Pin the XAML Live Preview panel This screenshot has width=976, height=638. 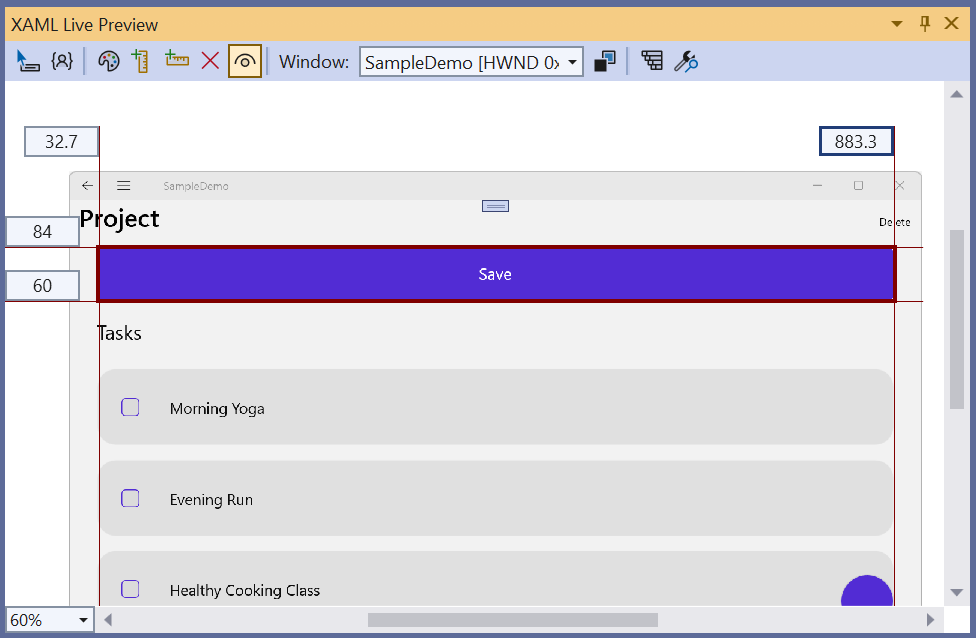click(925, 24)
